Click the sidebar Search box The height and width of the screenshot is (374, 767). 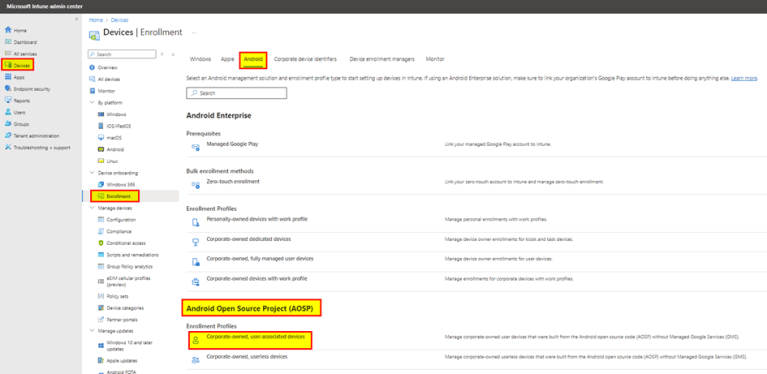pyautogui.click(x=122, y=54)
